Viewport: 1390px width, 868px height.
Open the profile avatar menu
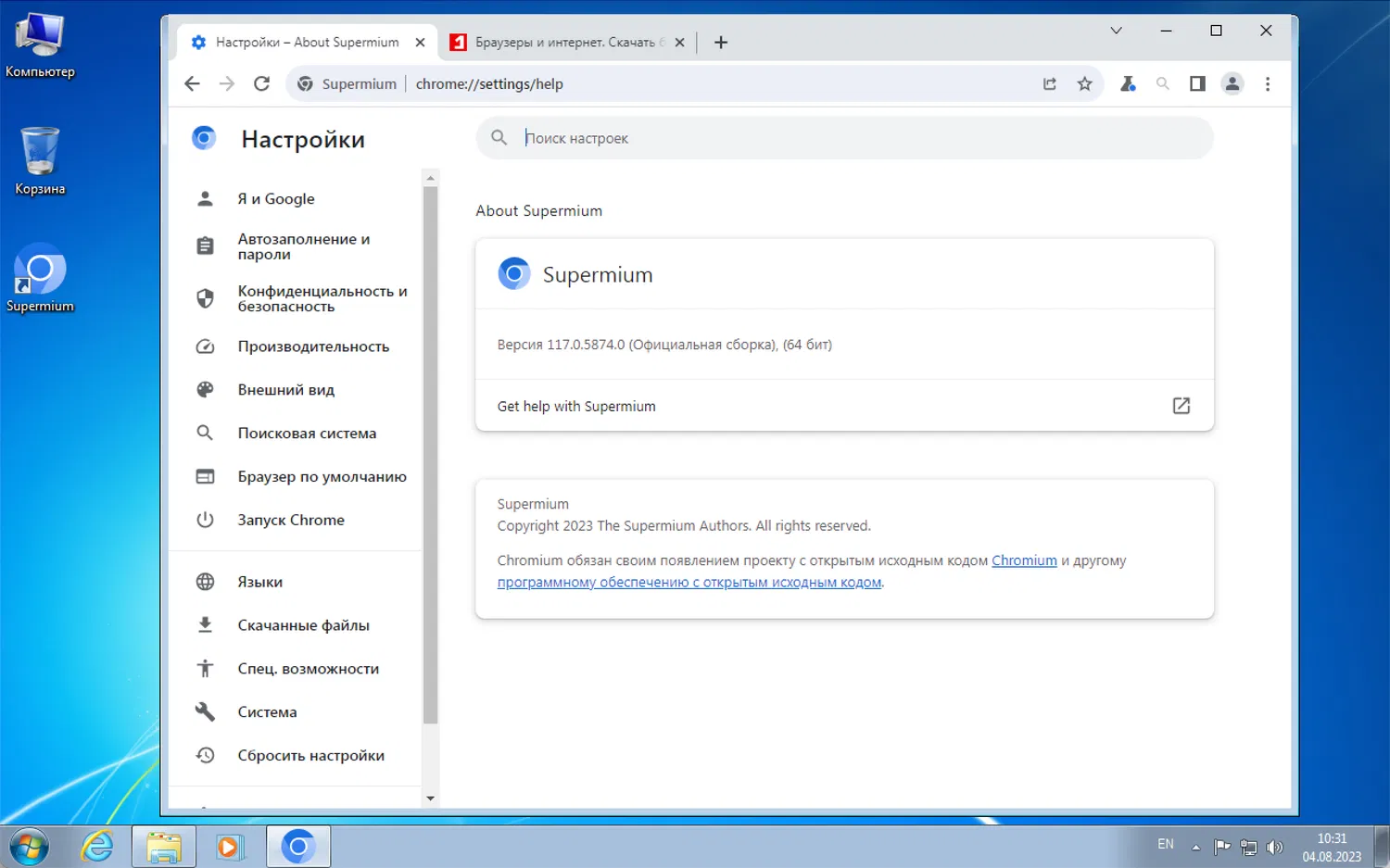coord(1232,83)
